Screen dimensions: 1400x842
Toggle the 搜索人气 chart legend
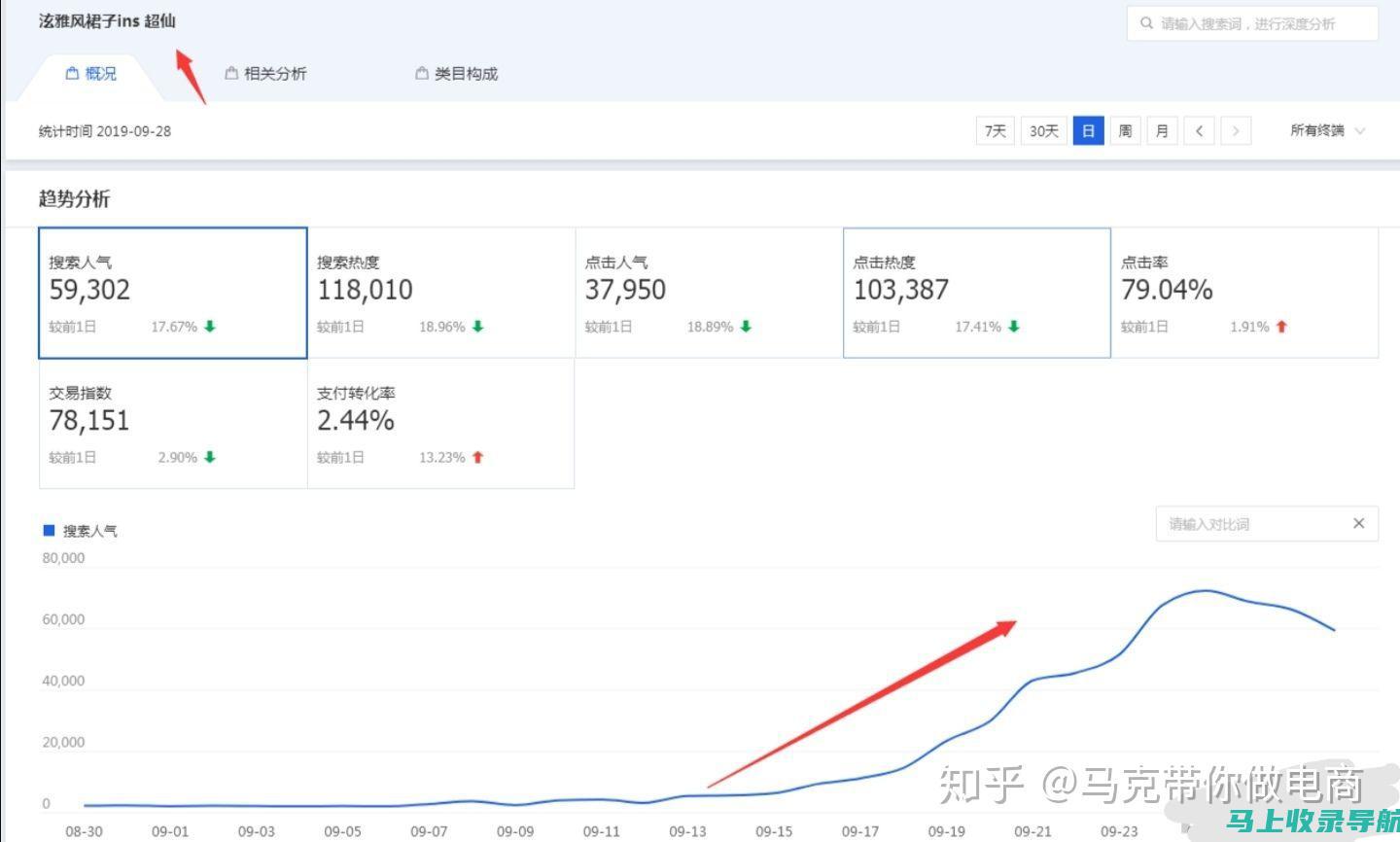(81, 531)
